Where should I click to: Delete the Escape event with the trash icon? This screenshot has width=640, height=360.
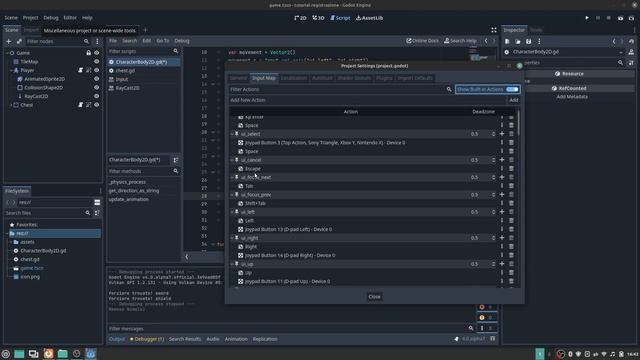[511, 169]
